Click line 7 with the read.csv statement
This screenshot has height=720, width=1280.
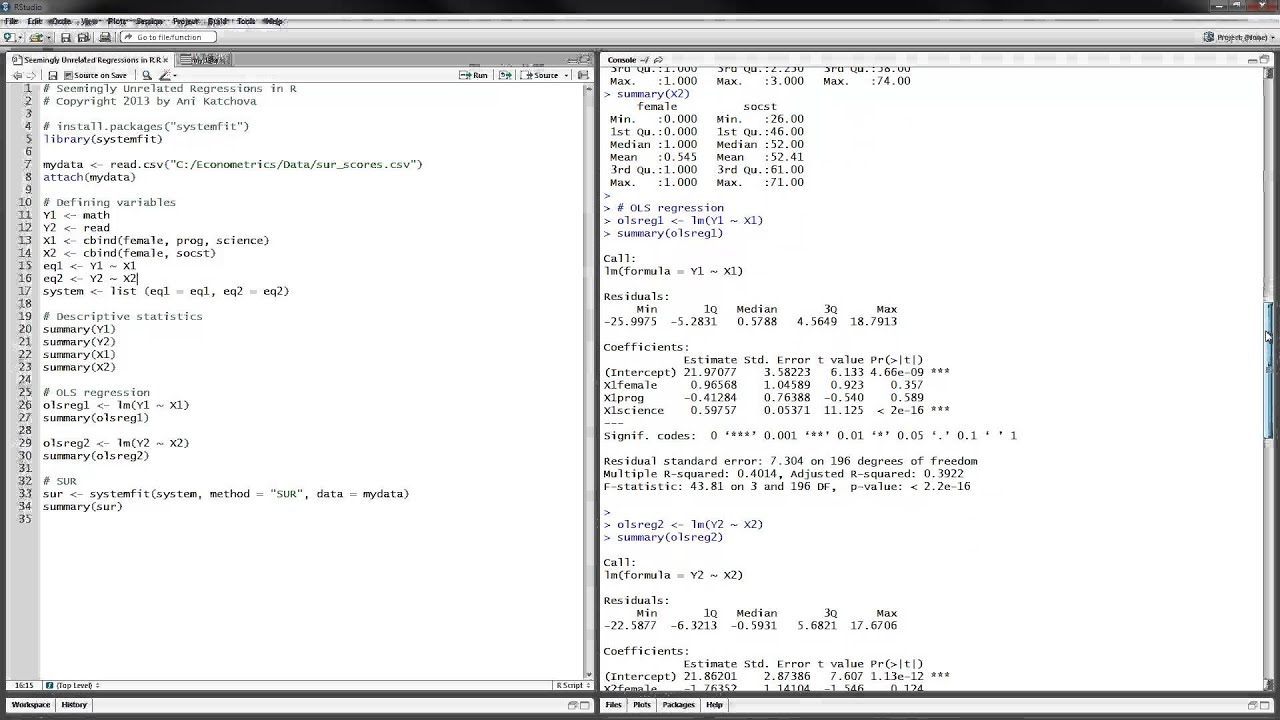click(233, 164)
